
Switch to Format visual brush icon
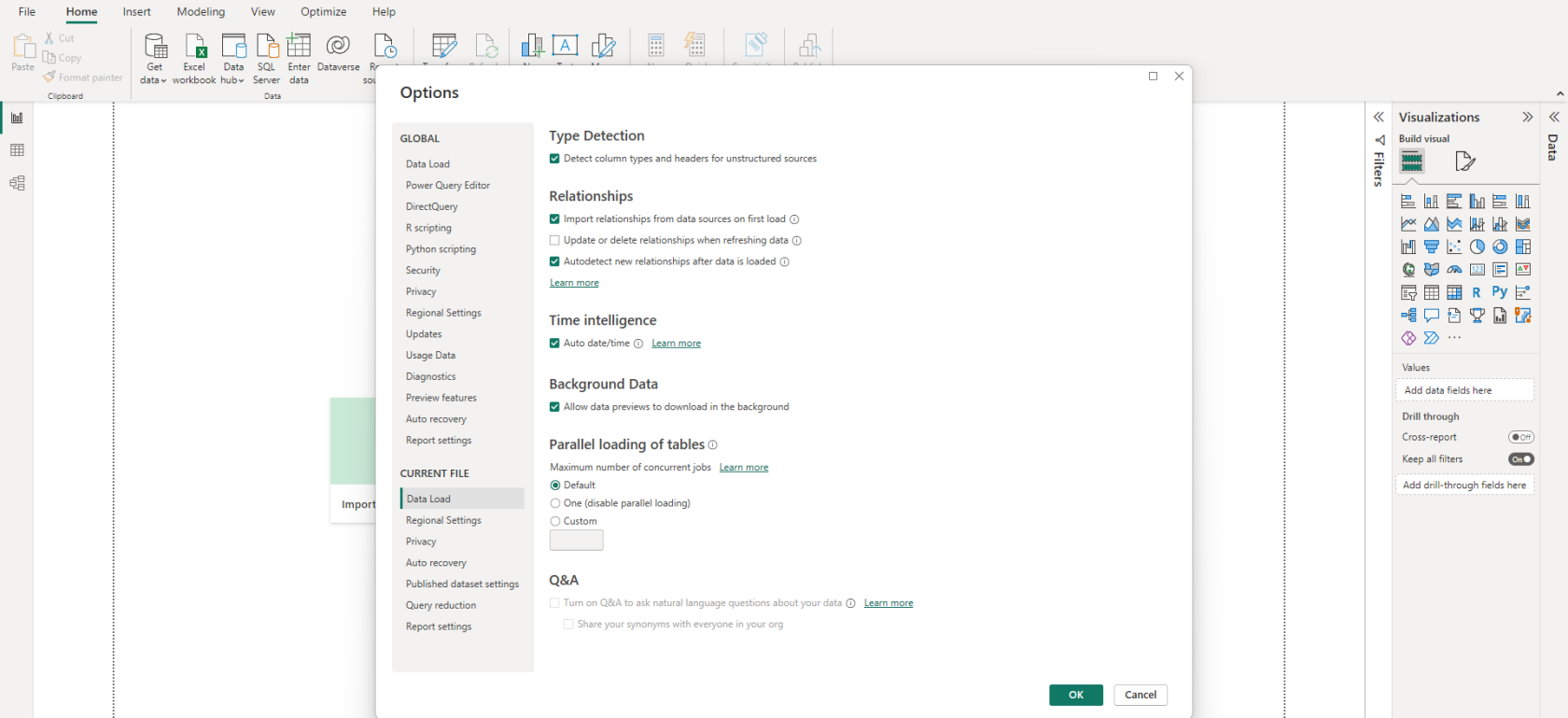(1464, 162)
